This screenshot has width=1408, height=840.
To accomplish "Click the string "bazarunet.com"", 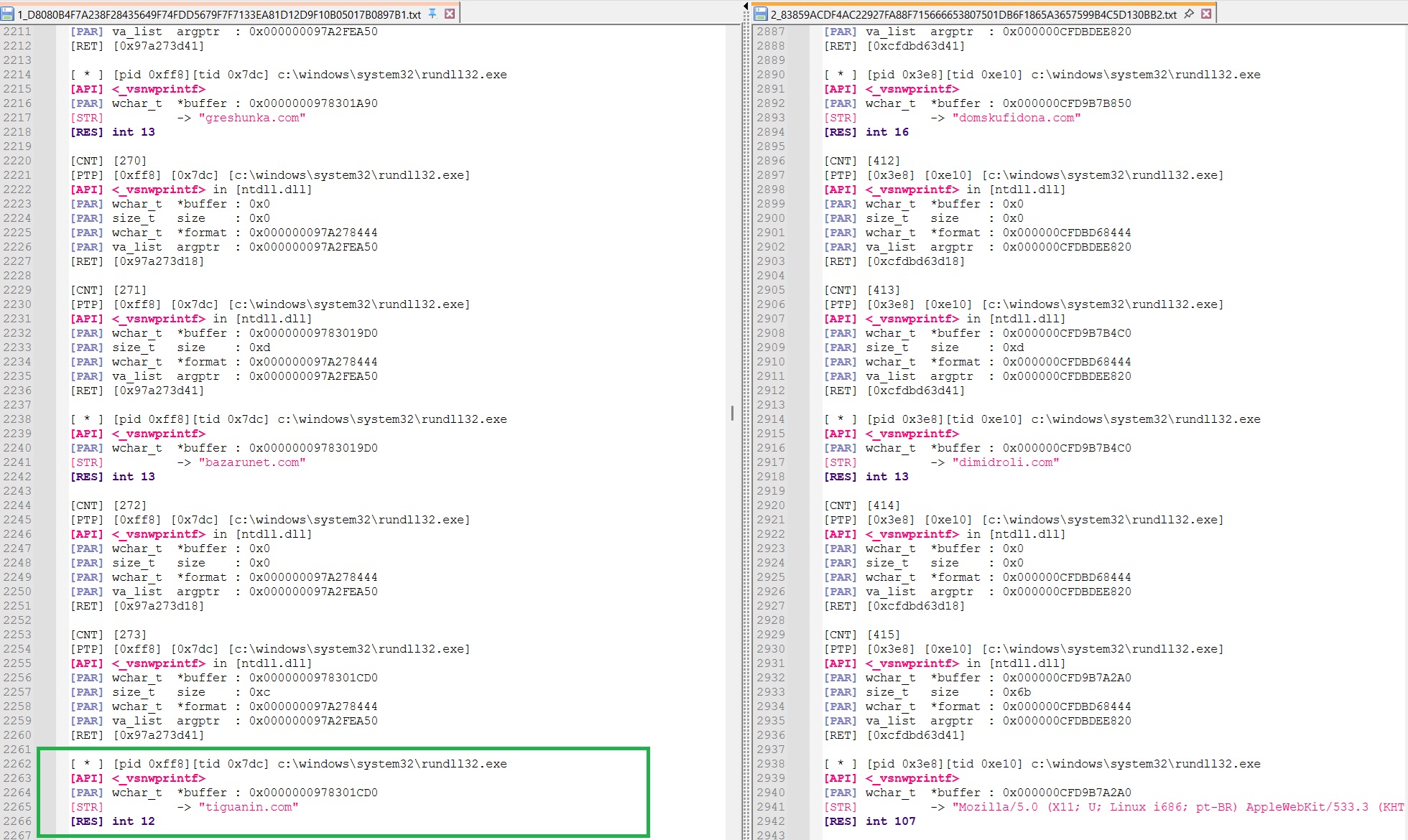I will pyautogui.click(x=252, y=462).
